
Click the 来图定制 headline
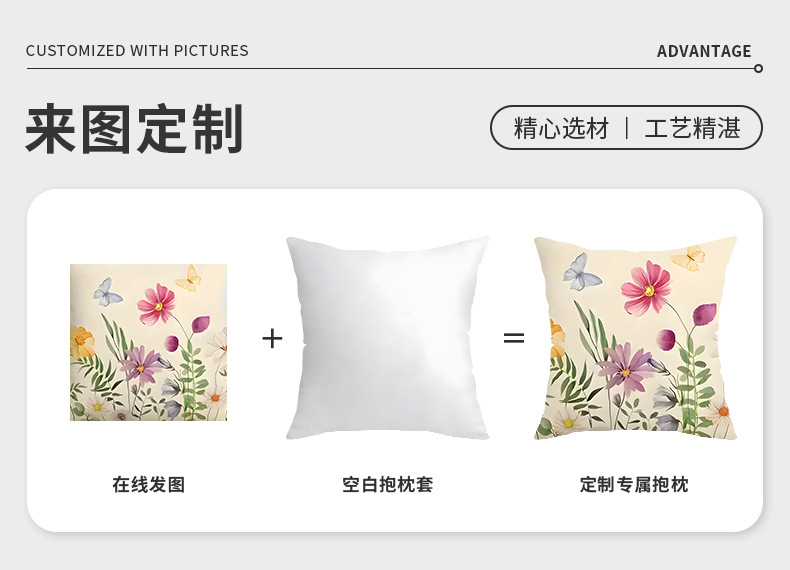coord(135,129)
